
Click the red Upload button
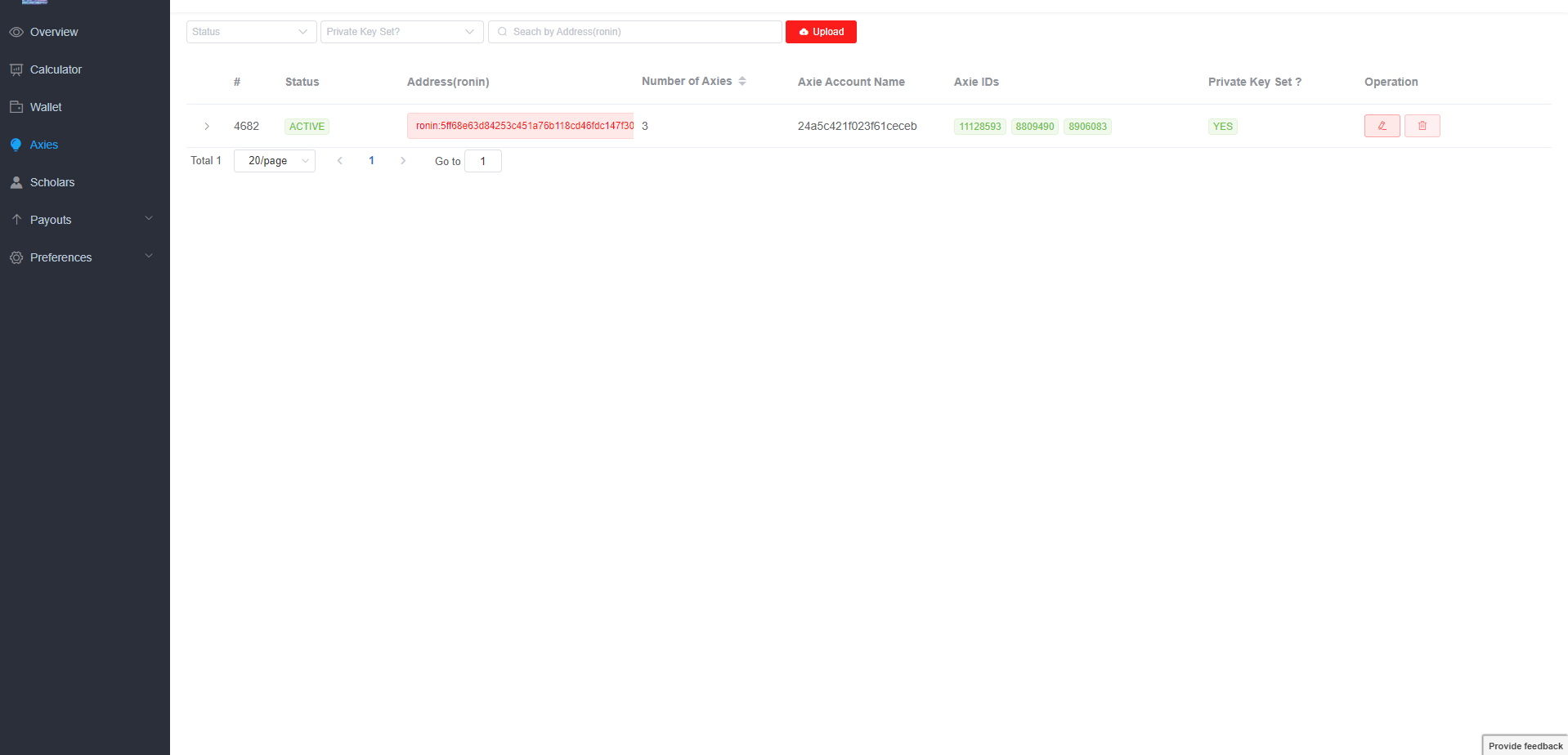coord(821,32)
